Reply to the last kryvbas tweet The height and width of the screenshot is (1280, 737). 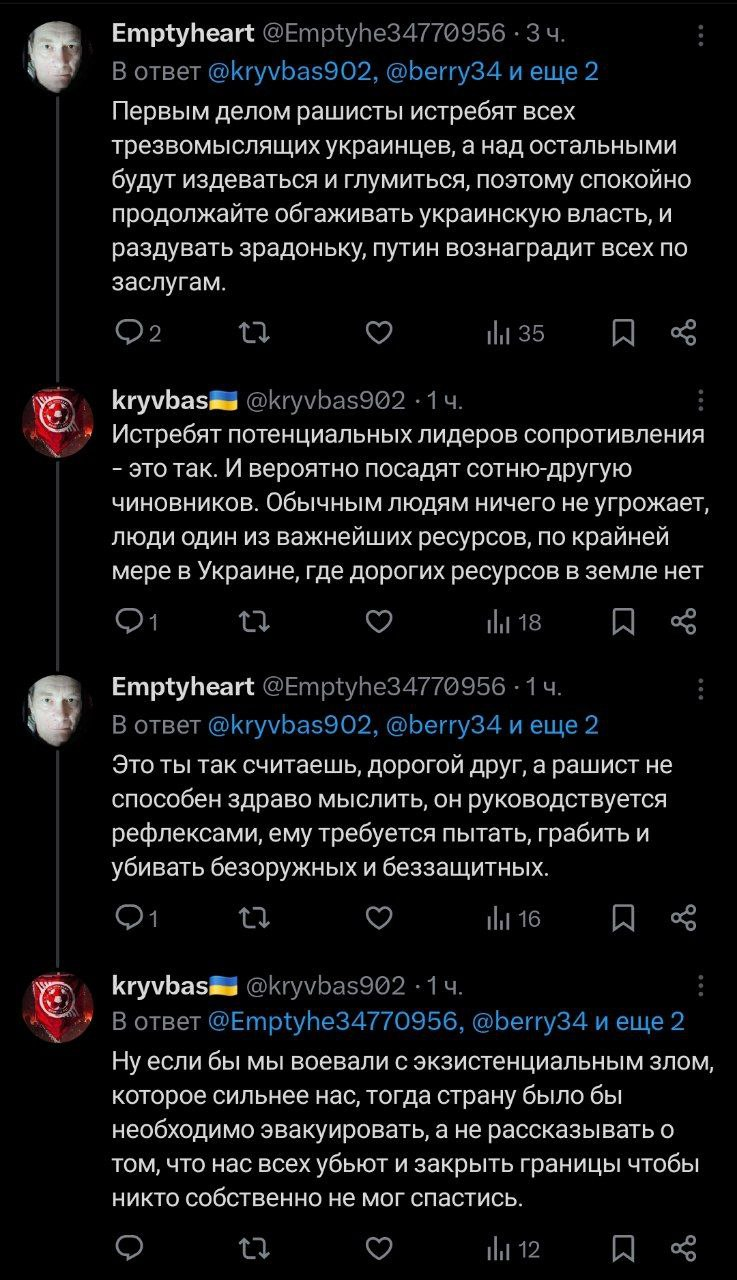(x=130, y=1248)
